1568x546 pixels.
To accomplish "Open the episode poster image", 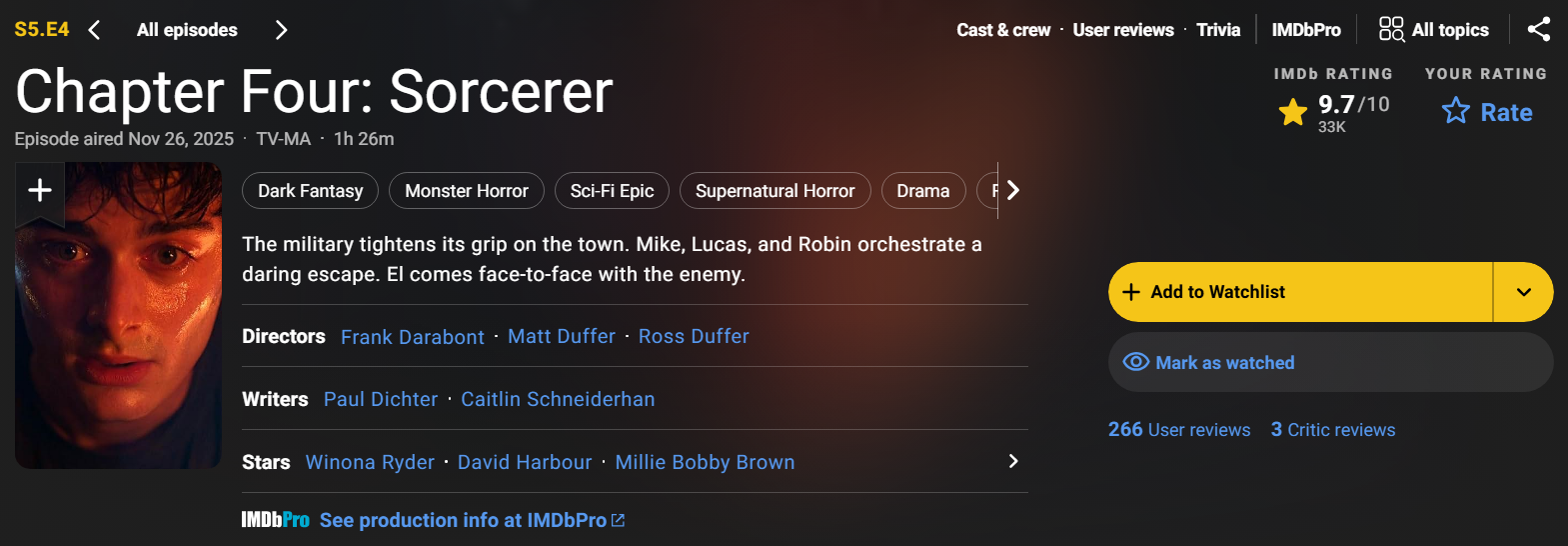I will 118,330.
